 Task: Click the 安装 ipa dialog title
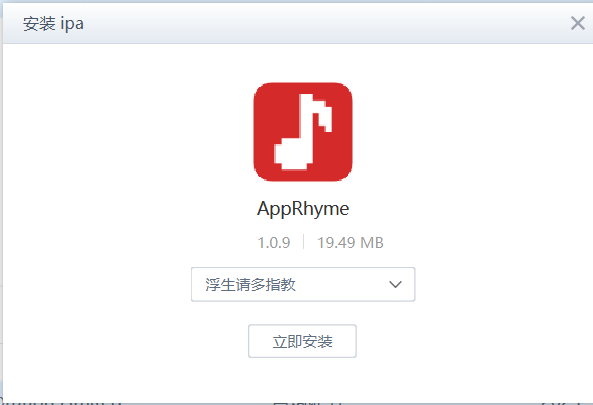(53, 24)
